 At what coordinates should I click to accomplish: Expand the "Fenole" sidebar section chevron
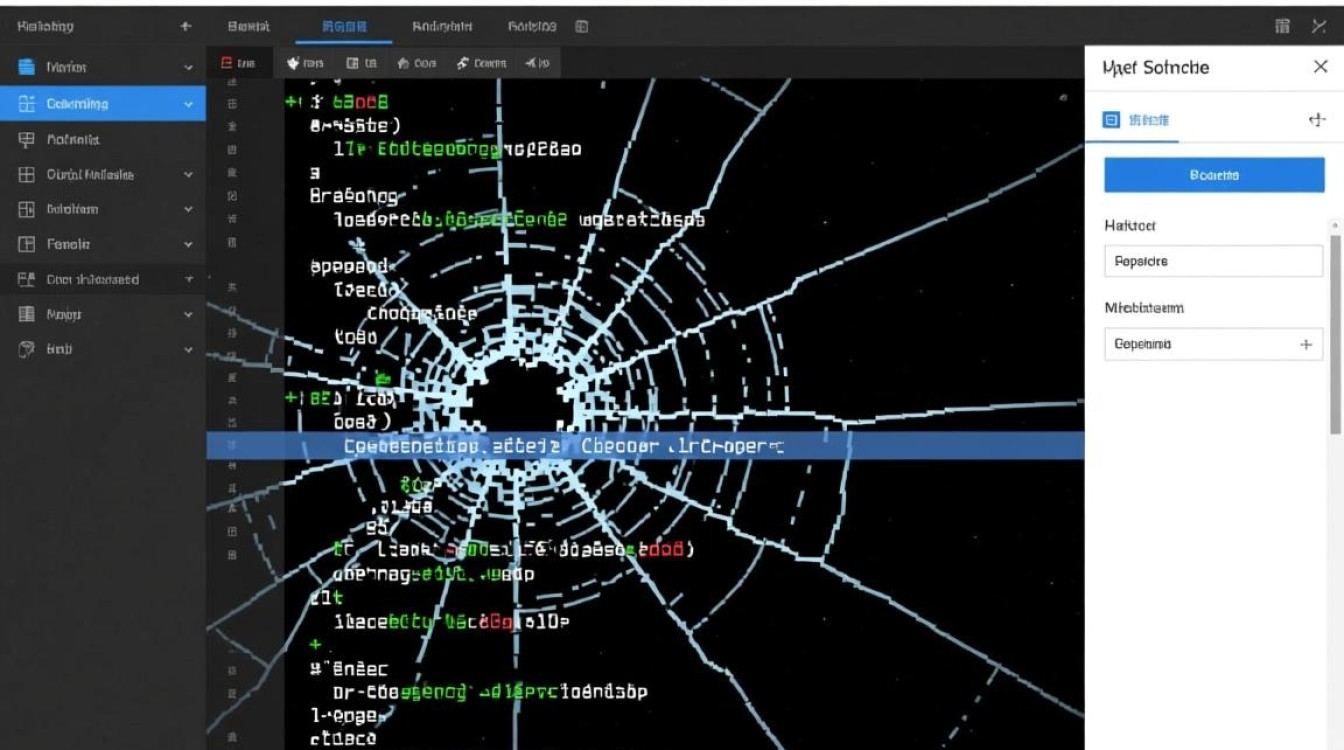tap(188, 244)
